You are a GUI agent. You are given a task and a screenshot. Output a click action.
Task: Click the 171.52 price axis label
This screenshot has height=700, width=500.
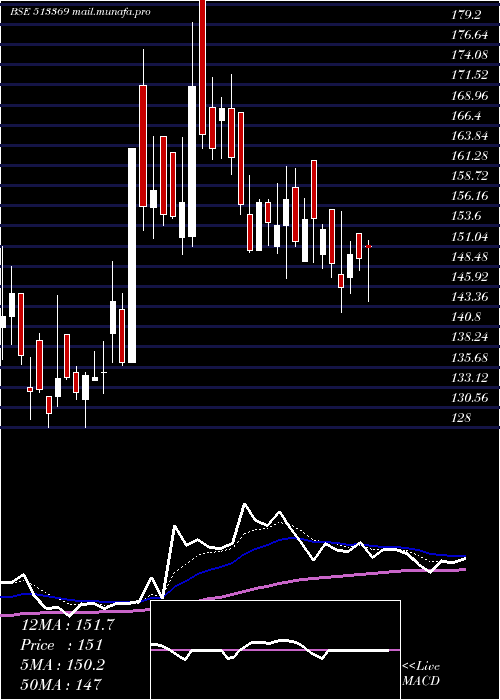[469, 75]
